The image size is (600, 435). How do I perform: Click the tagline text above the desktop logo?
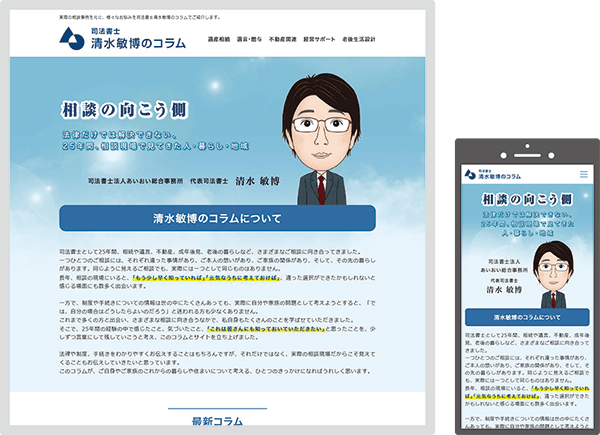(x=140, y=17)
